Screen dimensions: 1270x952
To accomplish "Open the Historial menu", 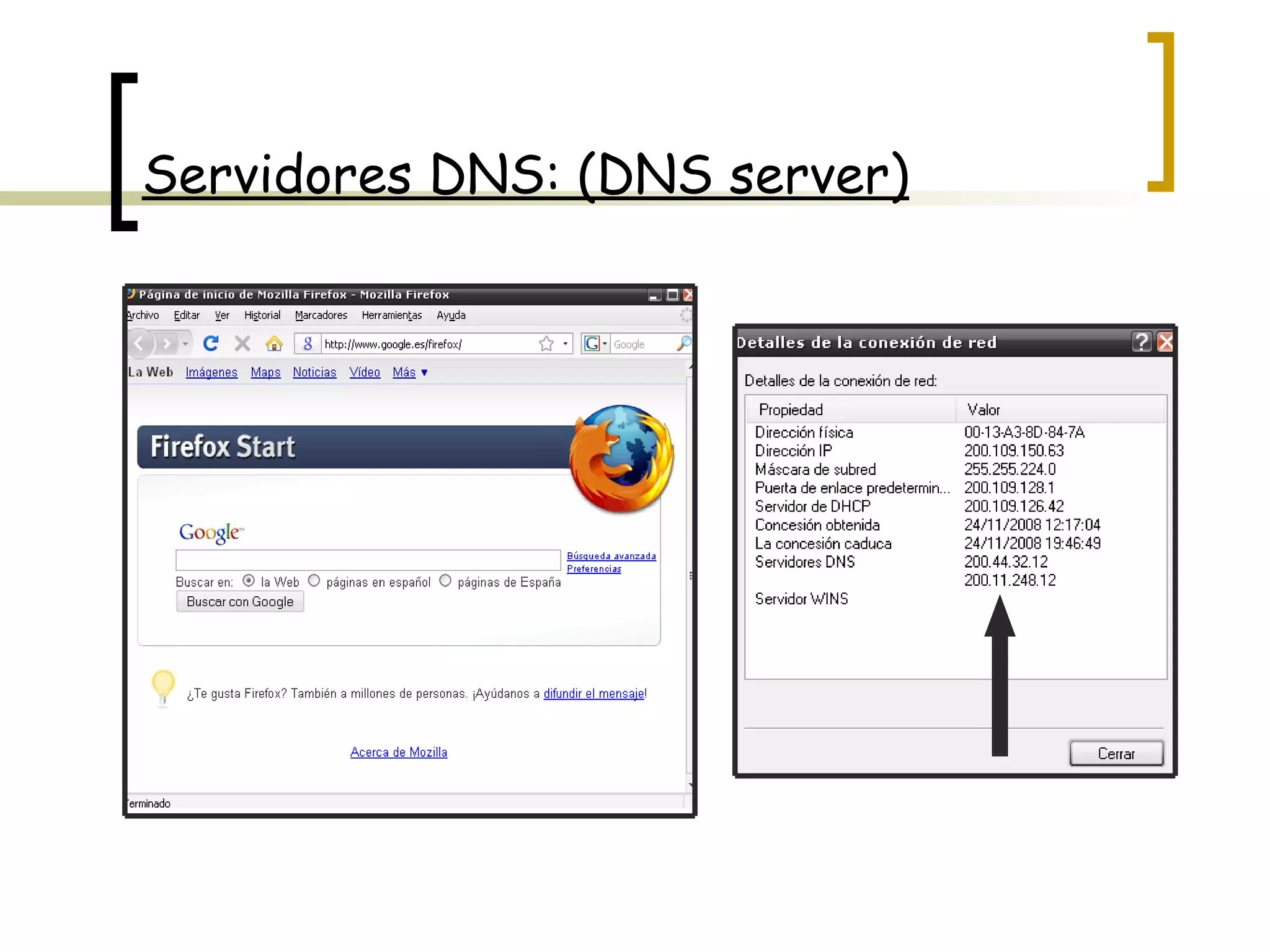I will point(262,315).
